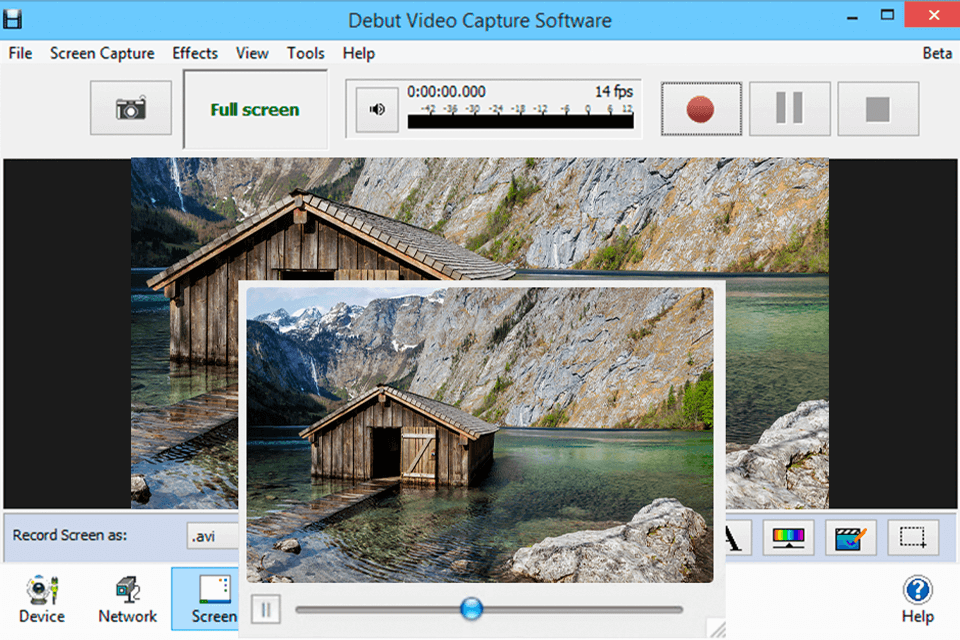This screenshot has height=640, width=960.
Task: Open the Effects menu
Action: [x=195, y=53]
